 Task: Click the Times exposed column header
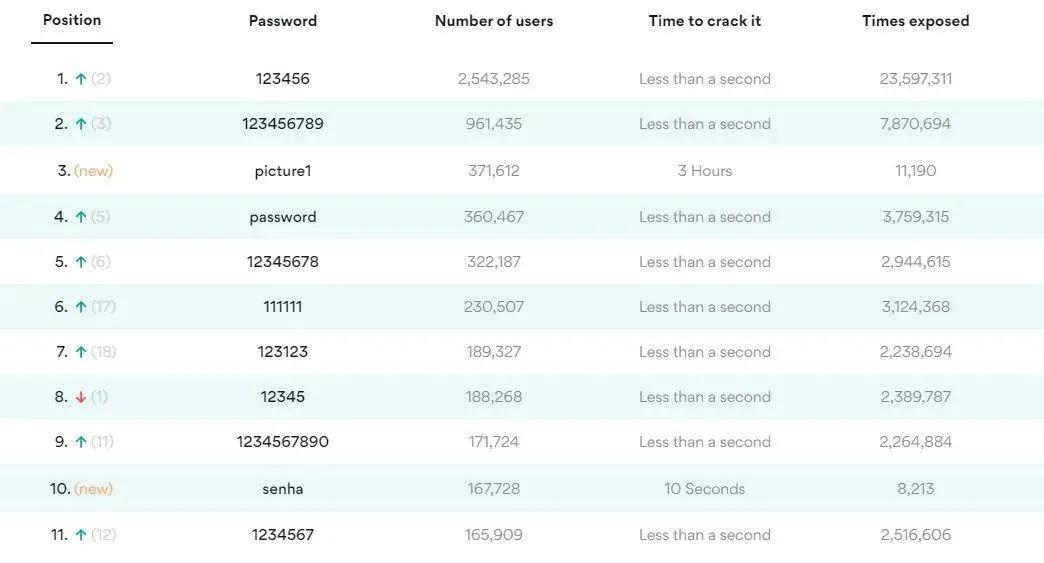tap(916, 21)
